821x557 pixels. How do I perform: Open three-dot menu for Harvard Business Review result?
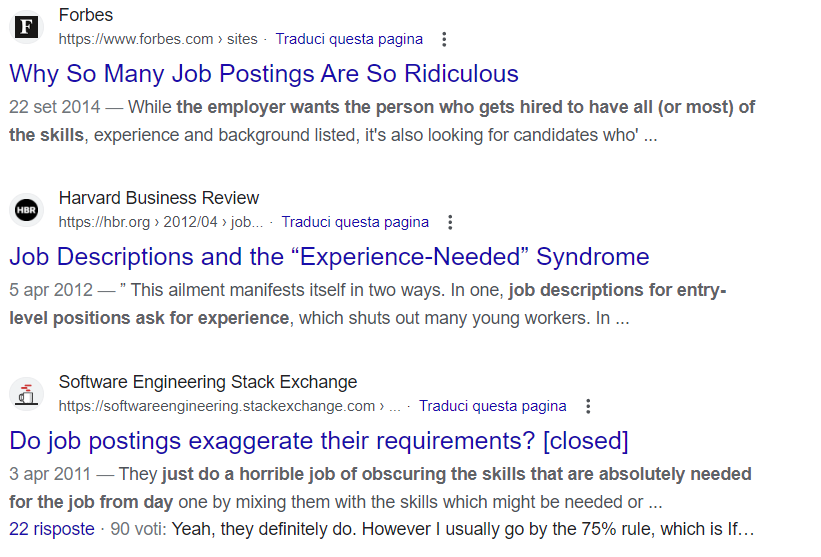pyautogui.click(x=451, y=222)
